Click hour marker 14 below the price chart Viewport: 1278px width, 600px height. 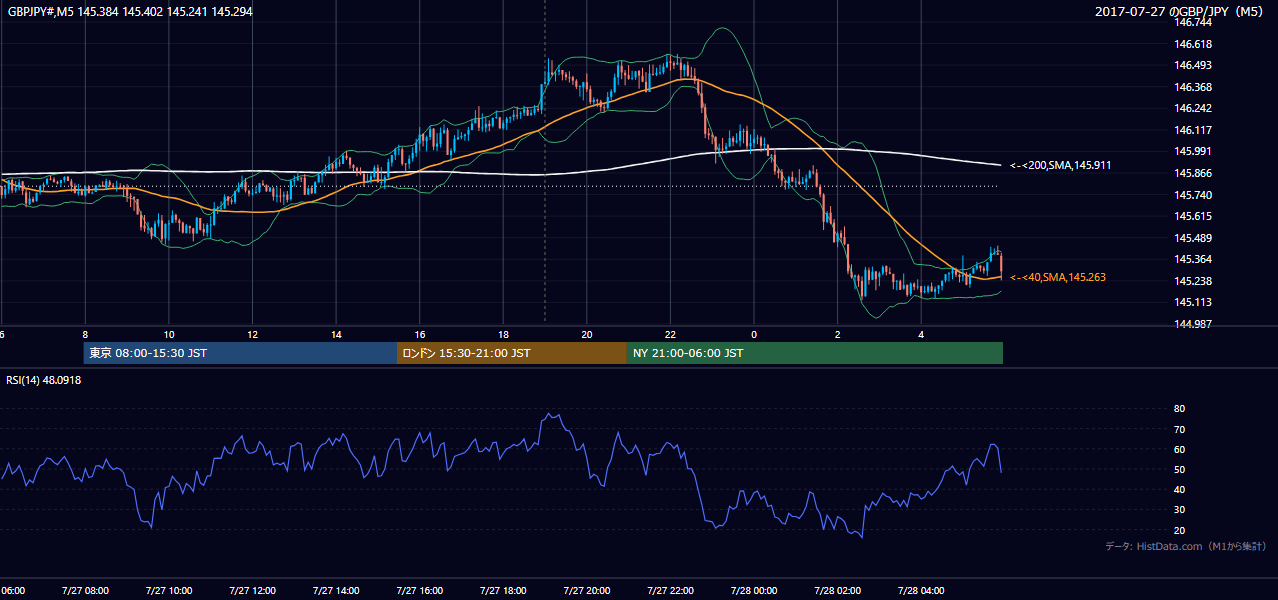[x=336, y=334]
